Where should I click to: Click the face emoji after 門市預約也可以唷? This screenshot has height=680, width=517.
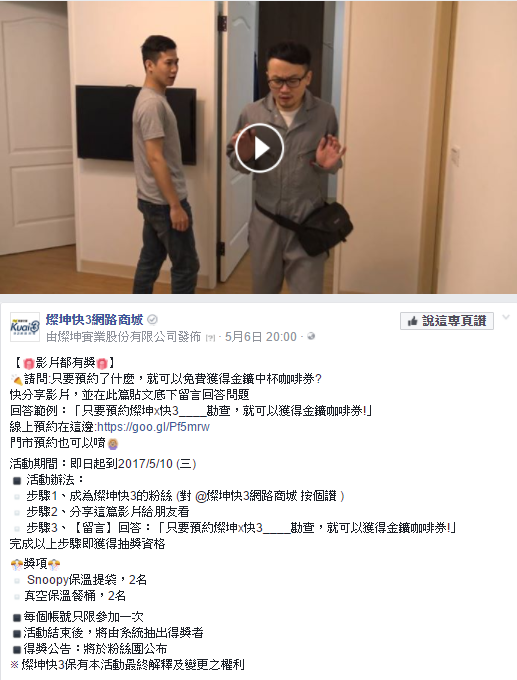click(x=113, y=444)
